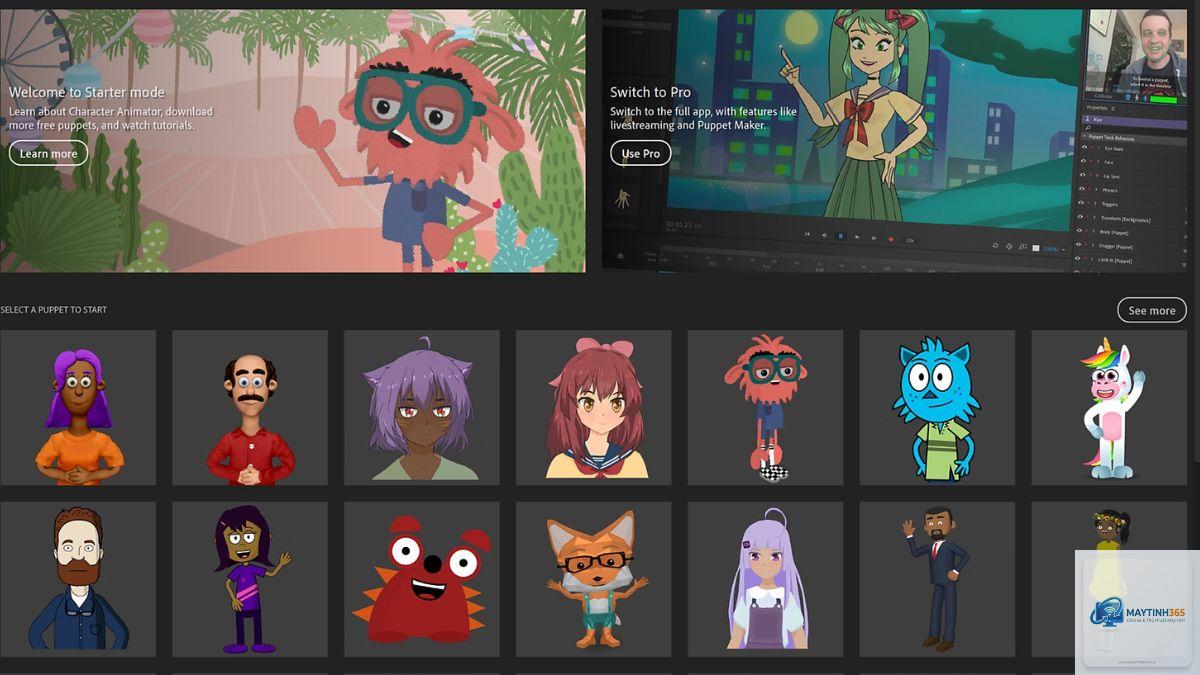Screen dimensions: 1200x675
Task: Click the Switch to Pro banner image
Action: tap(895, 141)
